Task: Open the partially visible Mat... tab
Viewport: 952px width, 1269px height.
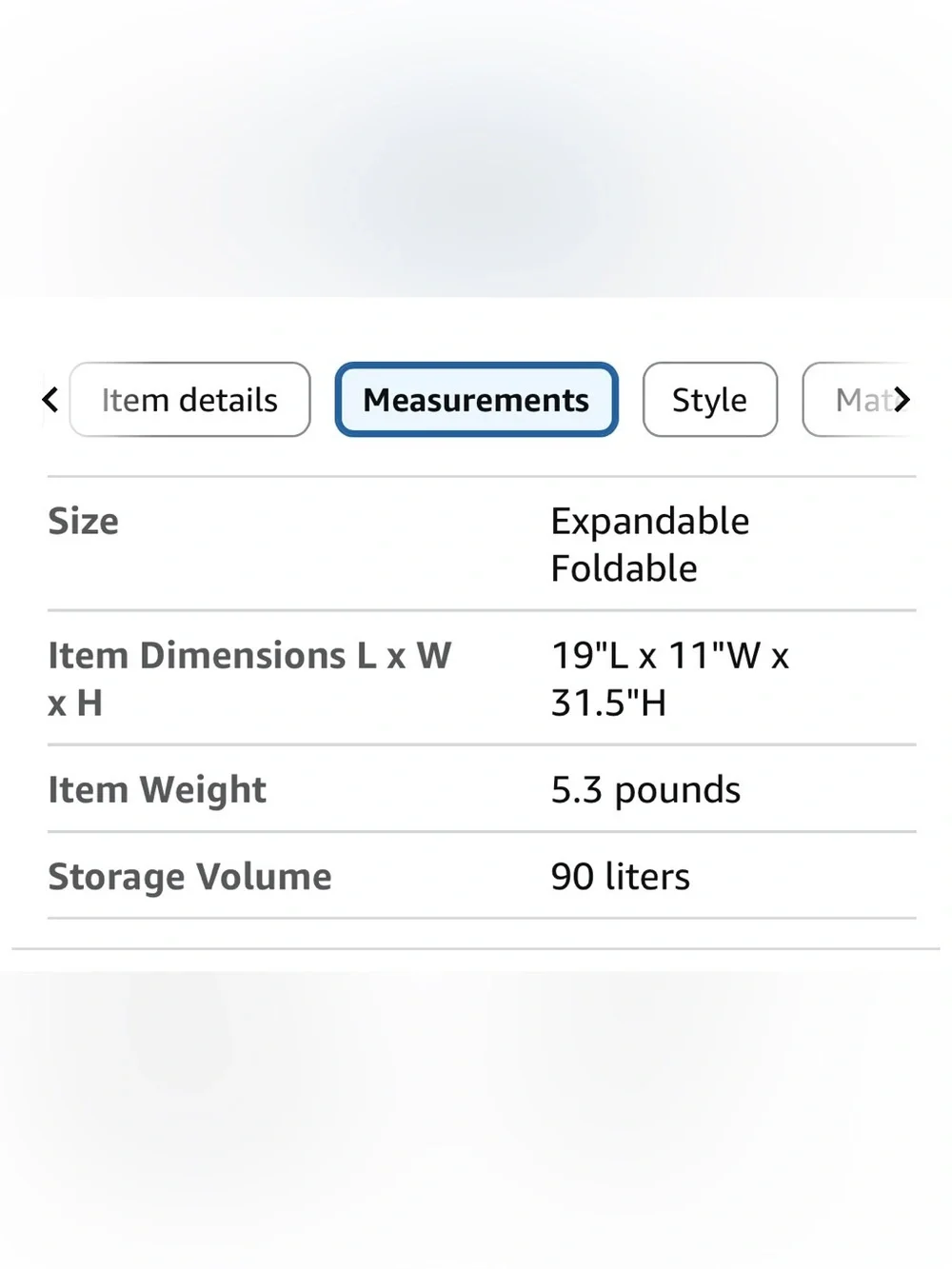Action: tap(857, 400)
